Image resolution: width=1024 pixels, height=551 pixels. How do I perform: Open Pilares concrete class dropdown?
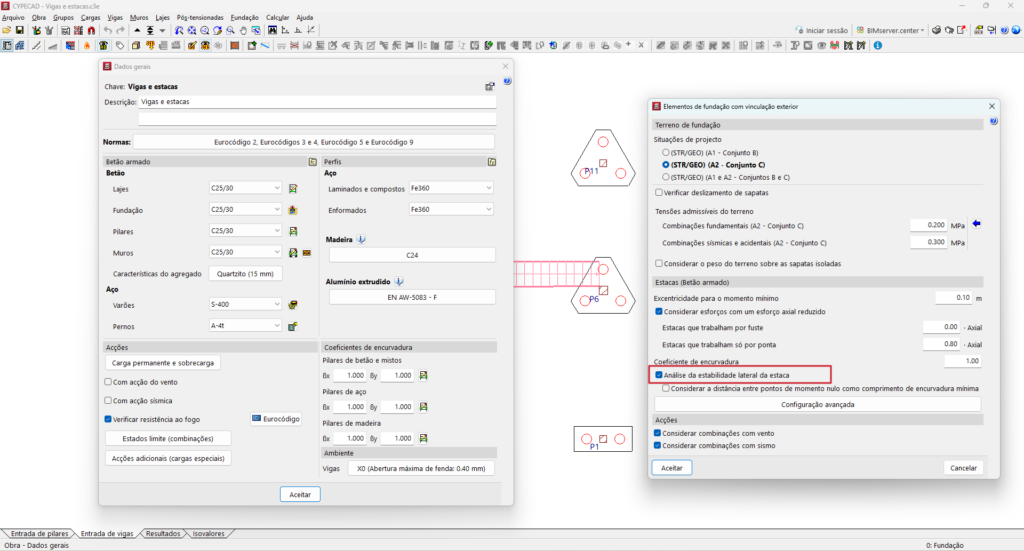[246, 230]
